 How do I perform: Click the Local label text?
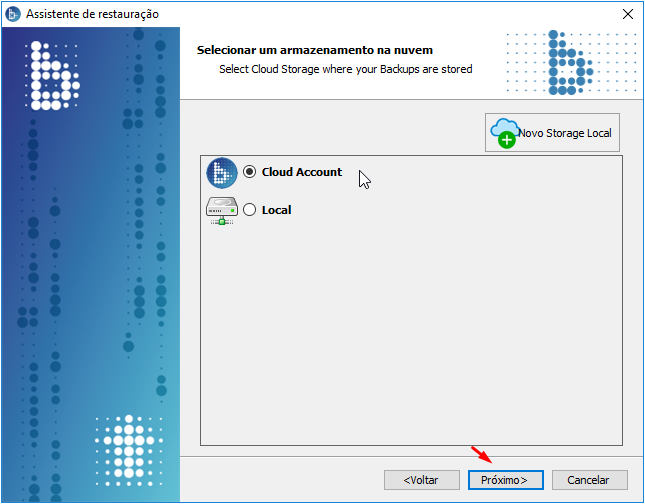(276, 210)
